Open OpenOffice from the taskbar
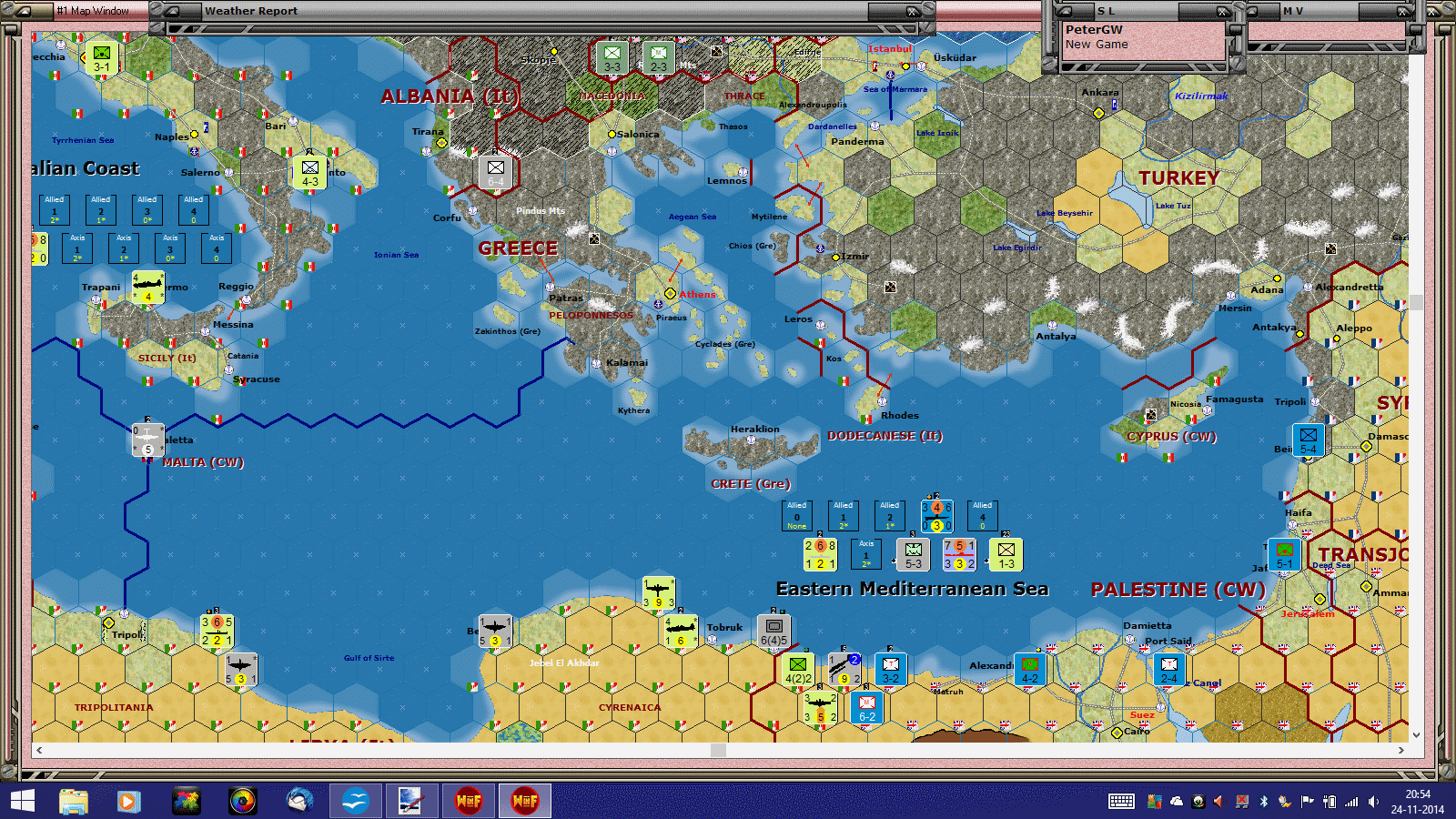 (x=355, y=801)
